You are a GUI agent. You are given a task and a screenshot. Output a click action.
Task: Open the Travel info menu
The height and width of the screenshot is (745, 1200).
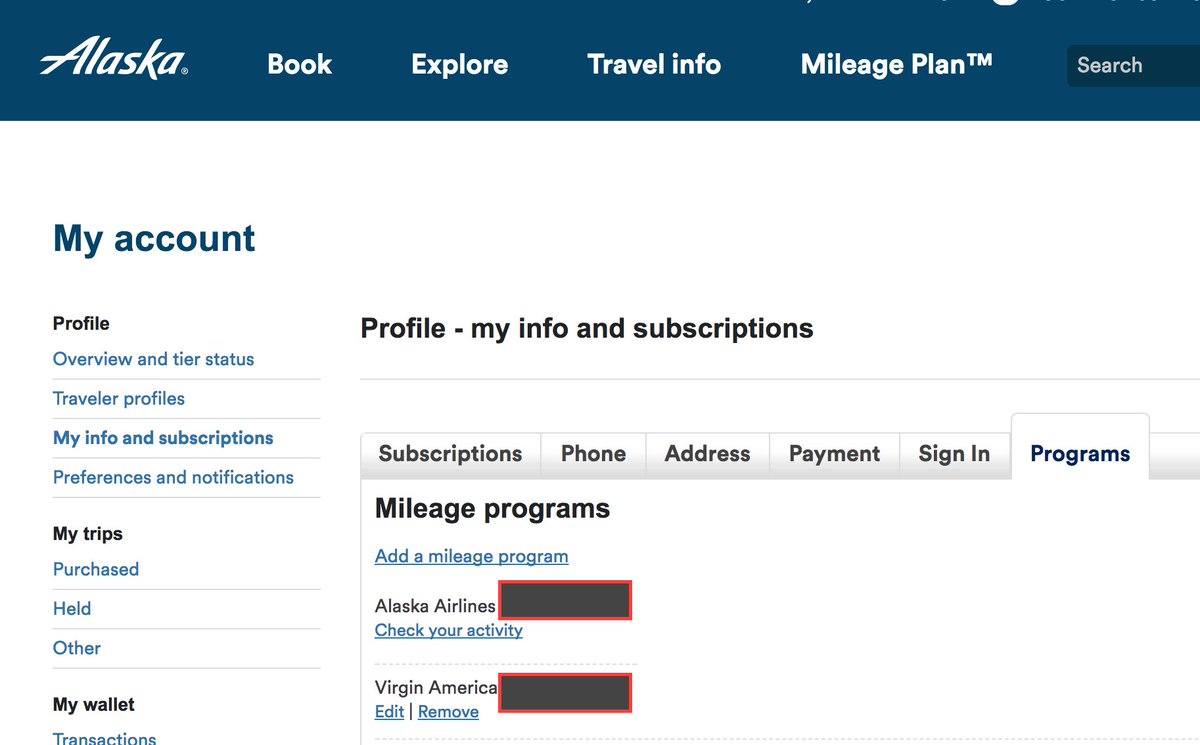coord(654,65)
